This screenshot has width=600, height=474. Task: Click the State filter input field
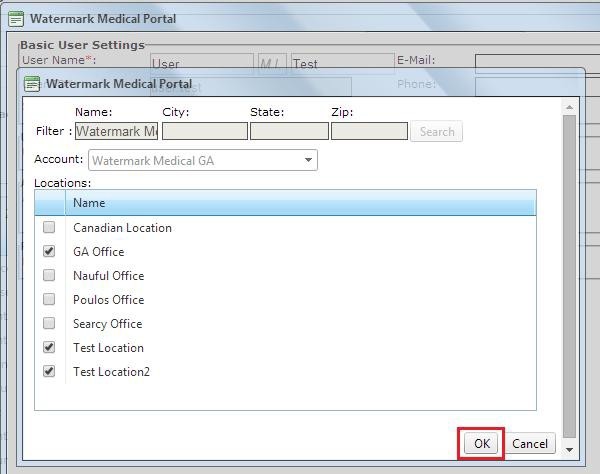point(289,131)
